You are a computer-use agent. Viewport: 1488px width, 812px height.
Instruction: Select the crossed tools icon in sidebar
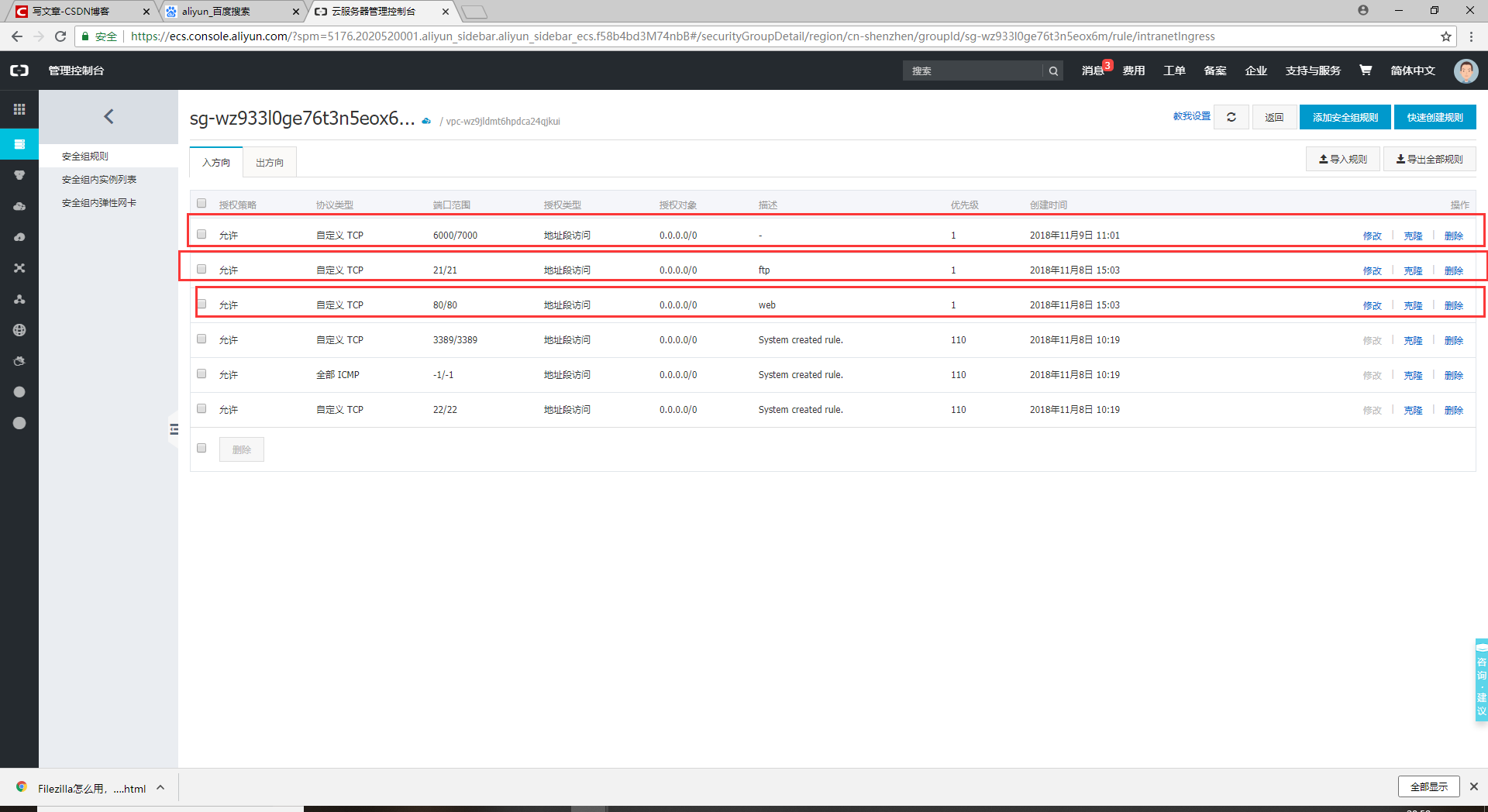point(19,268)
